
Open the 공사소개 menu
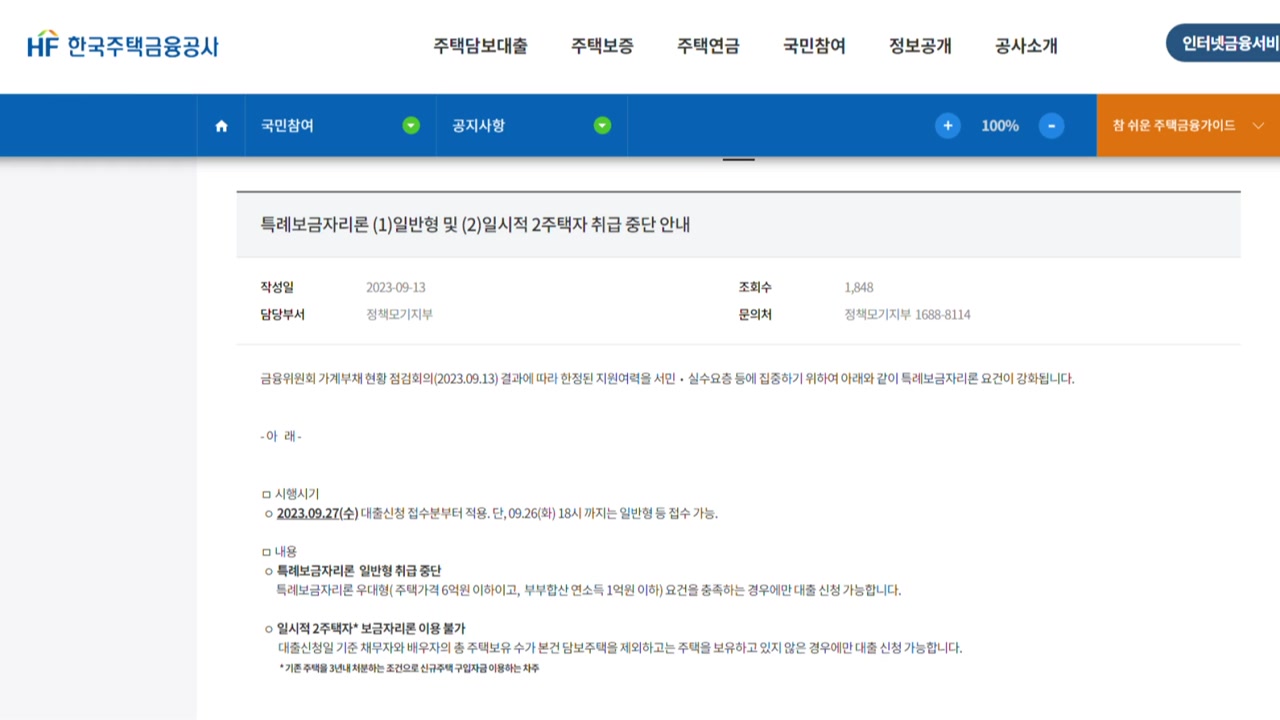1026,46
